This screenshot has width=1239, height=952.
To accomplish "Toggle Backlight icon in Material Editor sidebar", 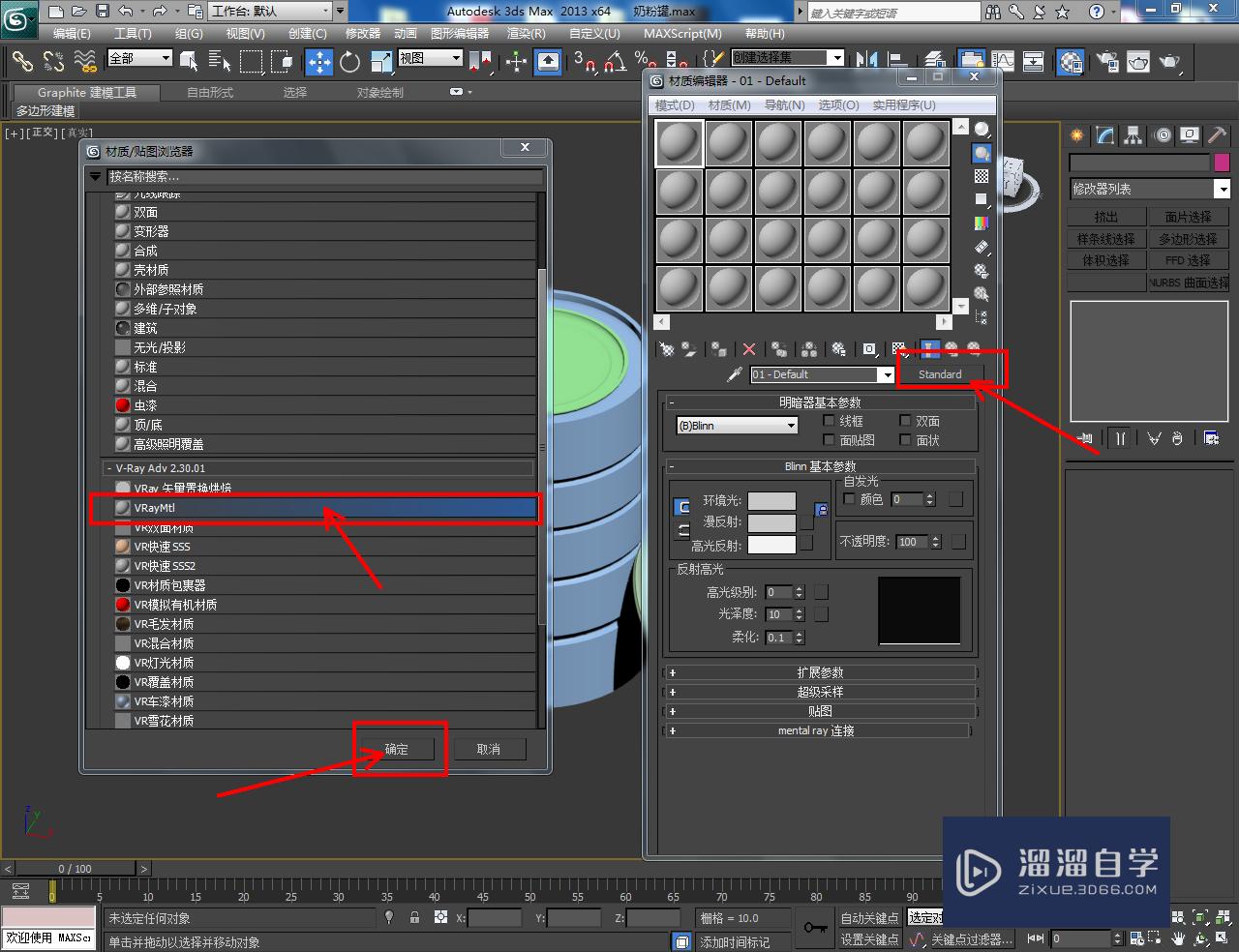I will tap(982, 153).
